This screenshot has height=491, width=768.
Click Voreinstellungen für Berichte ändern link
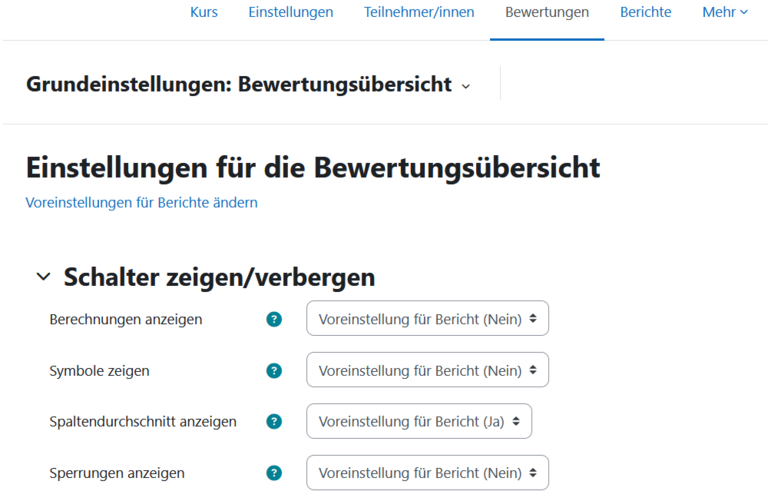coord(142,202)
